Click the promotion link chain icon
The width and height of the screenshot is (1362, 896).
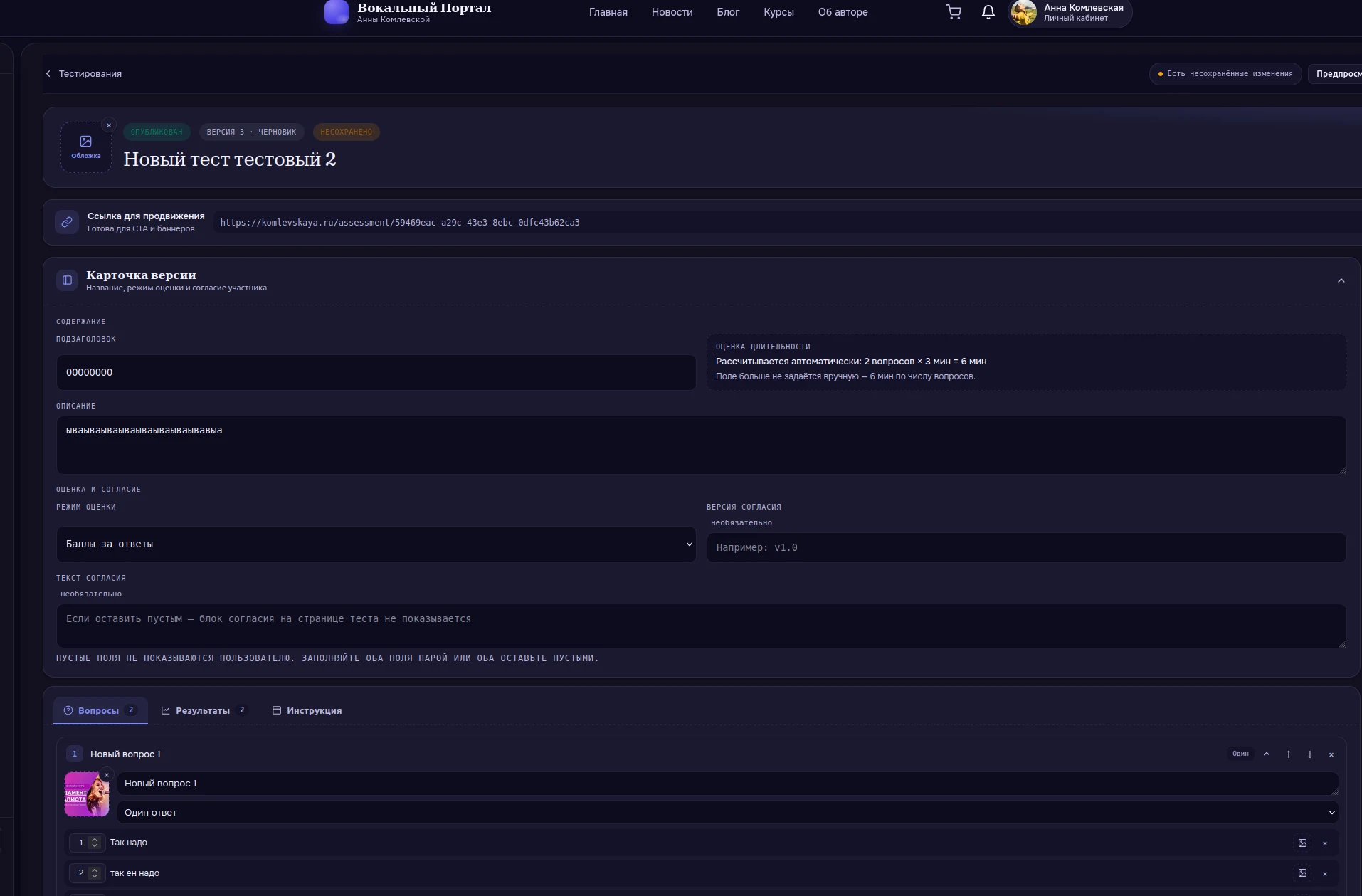tap(67, 222)
